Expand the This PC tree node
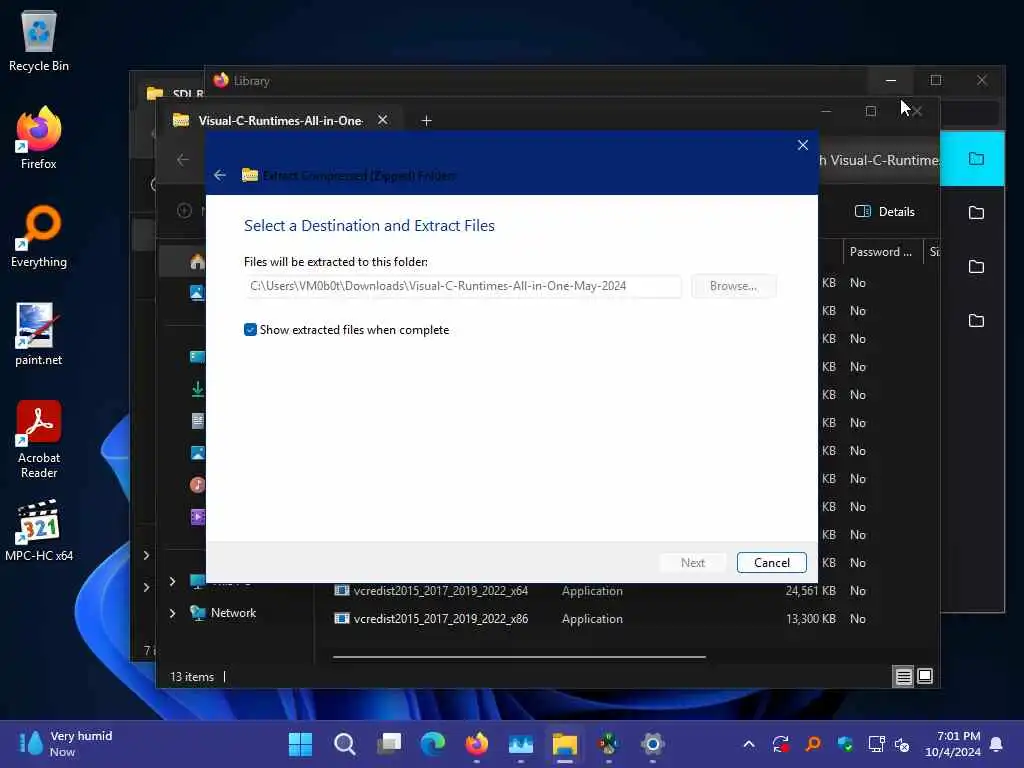 coord(172,581)
